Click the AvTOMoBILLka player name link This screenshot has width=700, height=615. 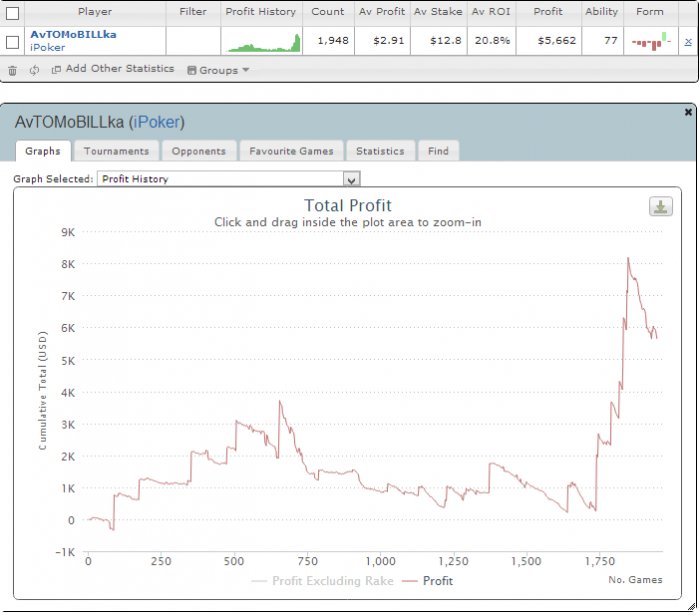[x=73, y=34]
